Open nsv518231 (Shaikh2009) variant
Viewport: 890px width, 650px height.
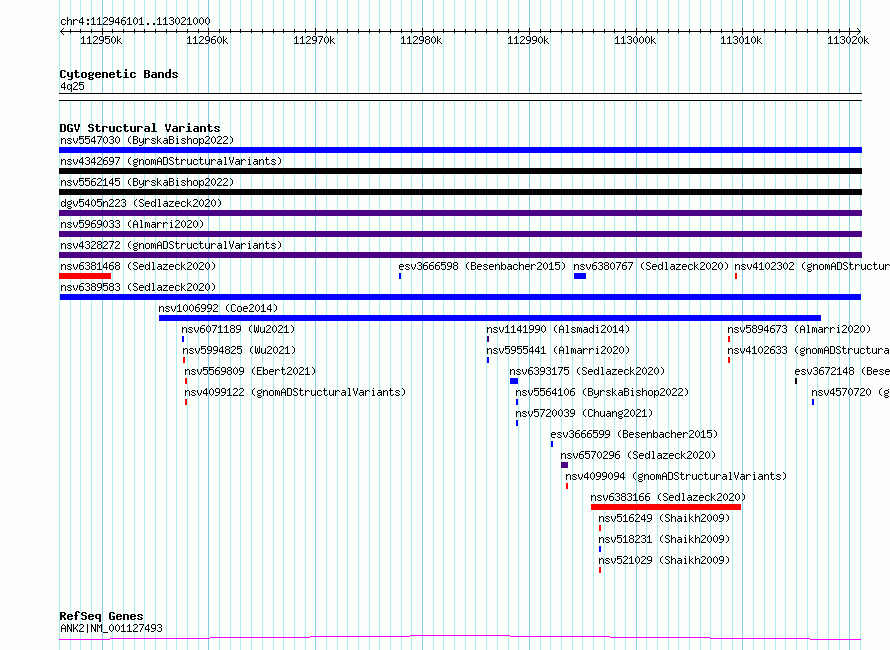click(x=664, y=539)
